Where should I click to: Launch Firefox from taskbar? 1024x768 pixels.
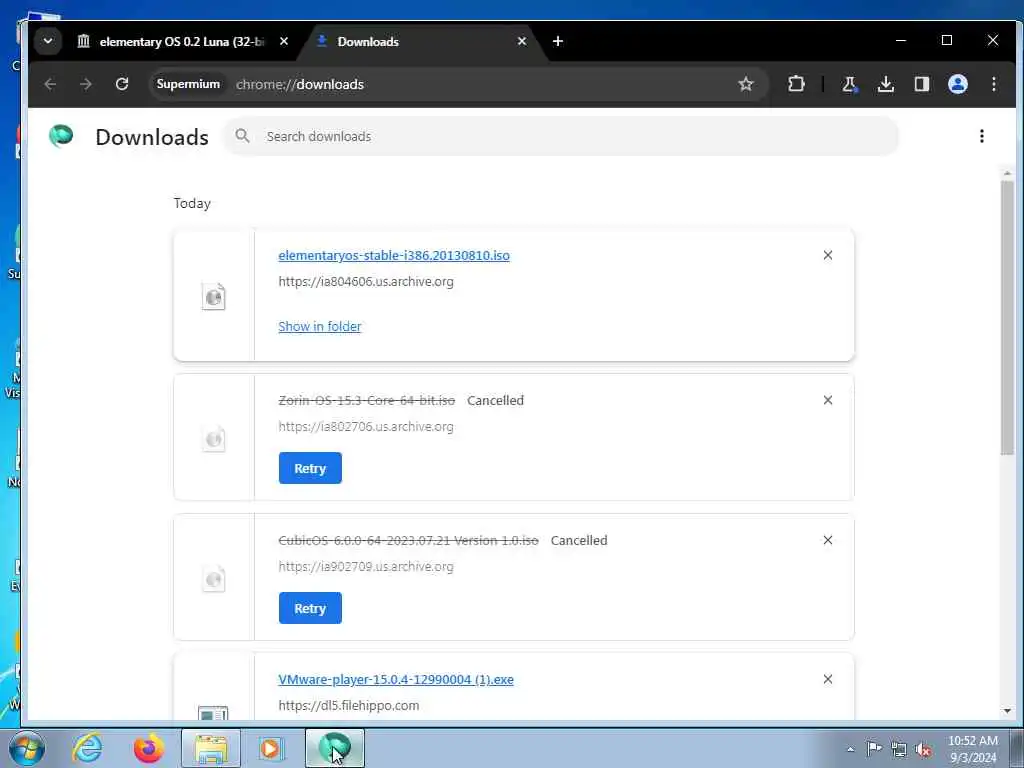pyautogui.click(x=149, y=748)
